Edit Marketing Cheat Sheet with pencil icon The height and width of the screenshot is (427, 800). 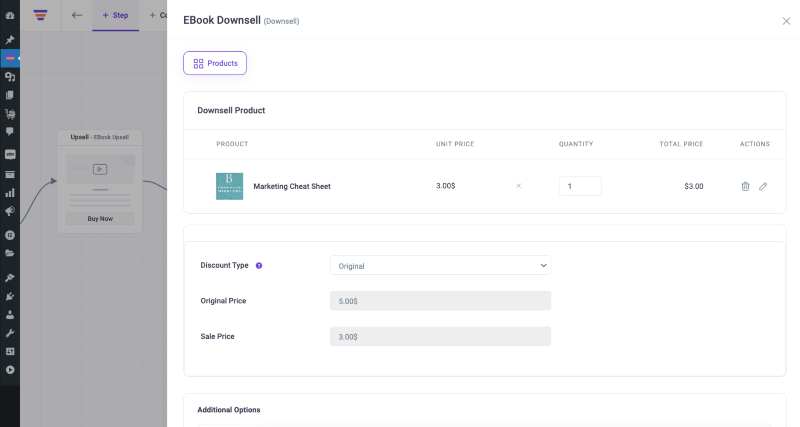click(763, 186)
